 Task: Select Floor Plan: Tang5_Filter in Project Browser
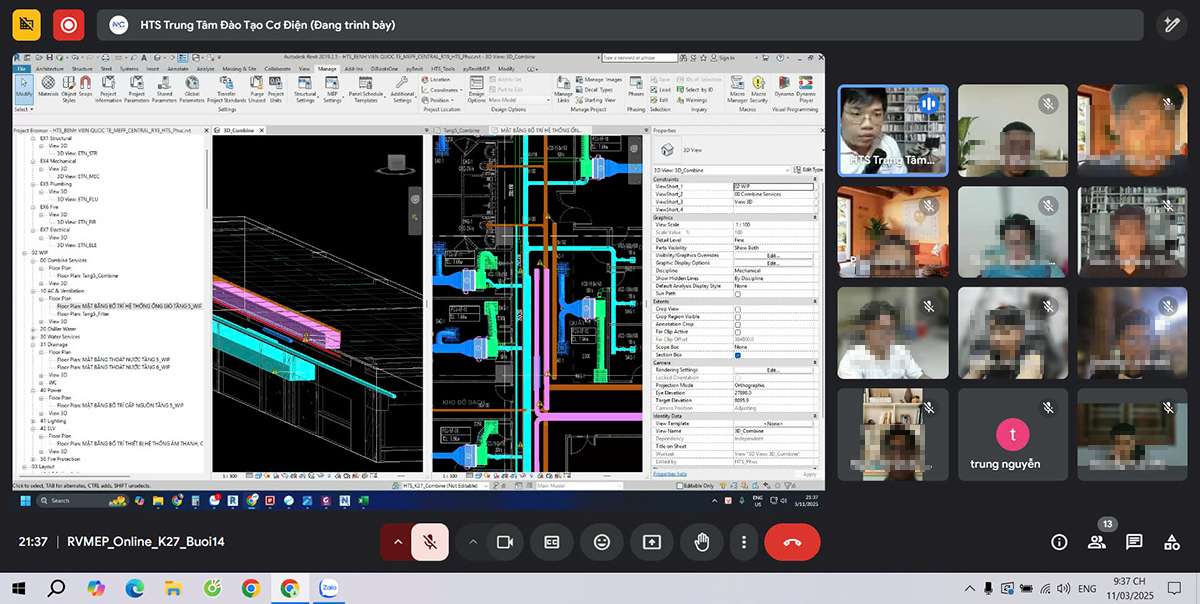click(82, 313)
